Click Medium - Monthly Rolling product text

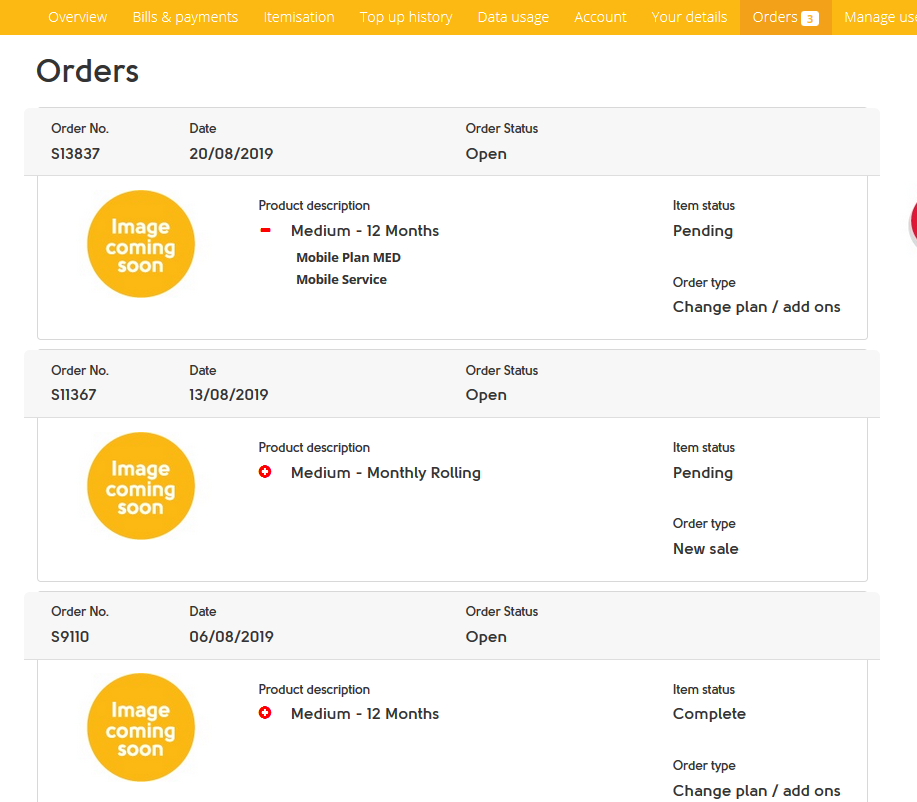(386, 473)
